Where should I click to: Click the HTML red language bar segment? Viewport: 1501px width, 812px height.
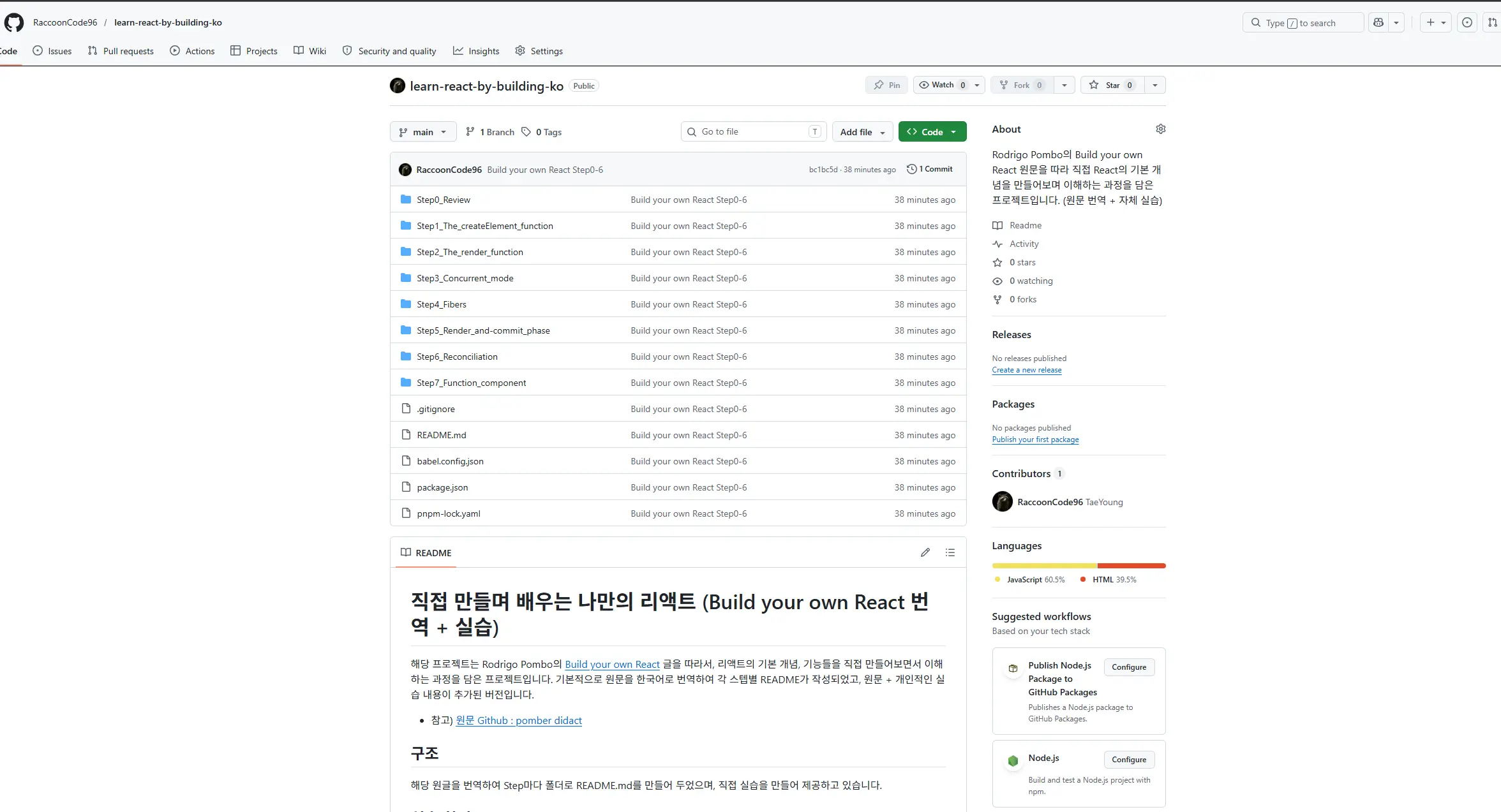pos(1131,566)
